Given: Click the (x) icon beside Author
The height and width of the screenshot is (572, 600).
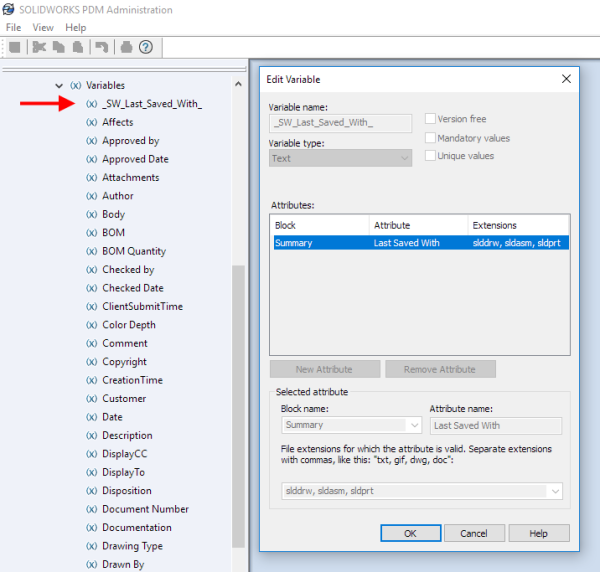Looking at the screenshot, I should click(x=91, y=196).
